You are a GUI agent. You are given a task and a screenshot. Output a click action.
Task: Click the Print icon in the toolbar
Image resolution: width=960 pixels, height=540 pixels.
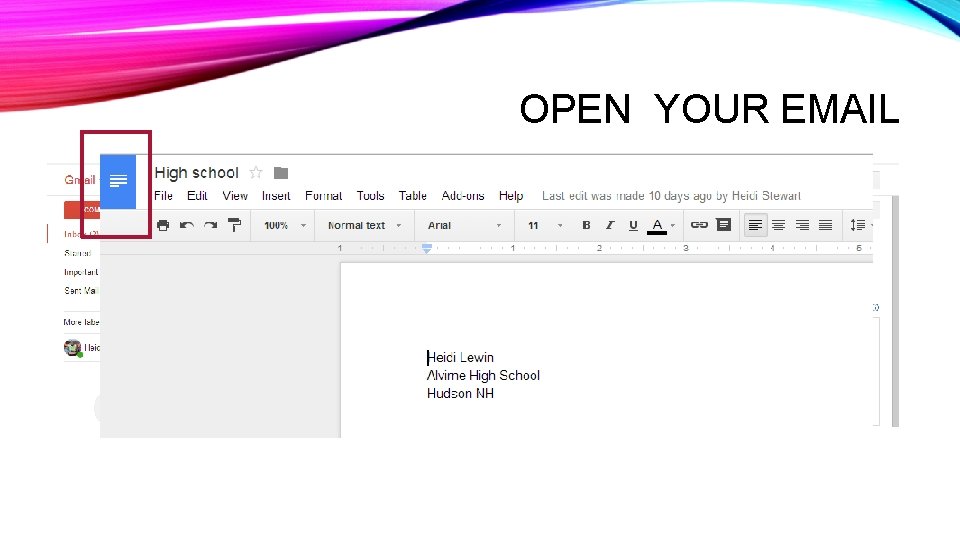pos(163,225)
